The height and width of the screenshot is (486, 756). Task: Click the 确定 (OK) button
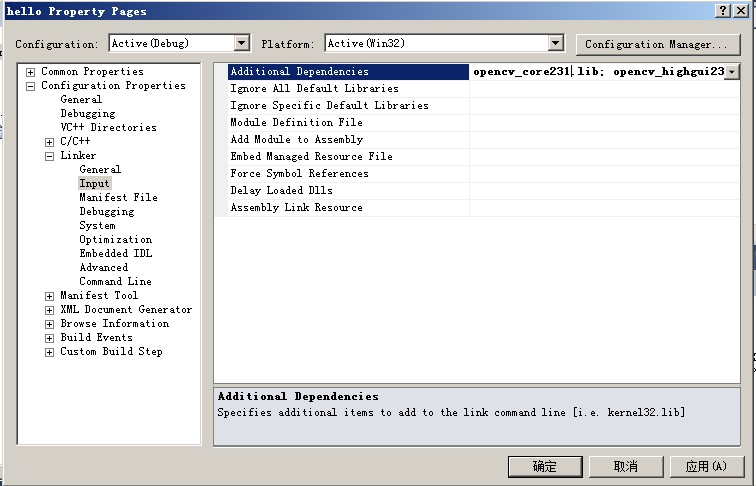point(545,466)
